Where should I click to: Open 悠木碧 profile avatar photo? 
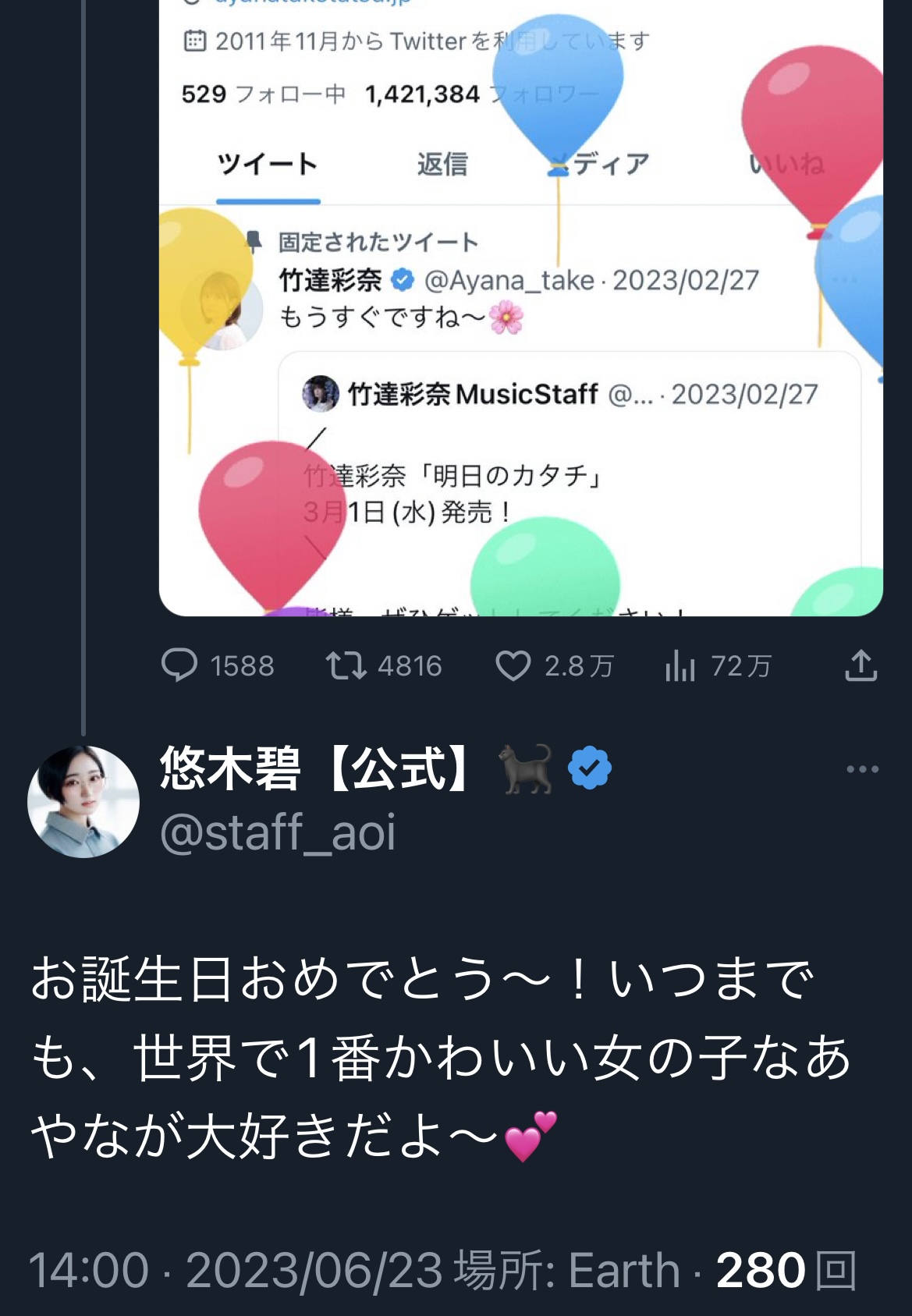point(83,802)
